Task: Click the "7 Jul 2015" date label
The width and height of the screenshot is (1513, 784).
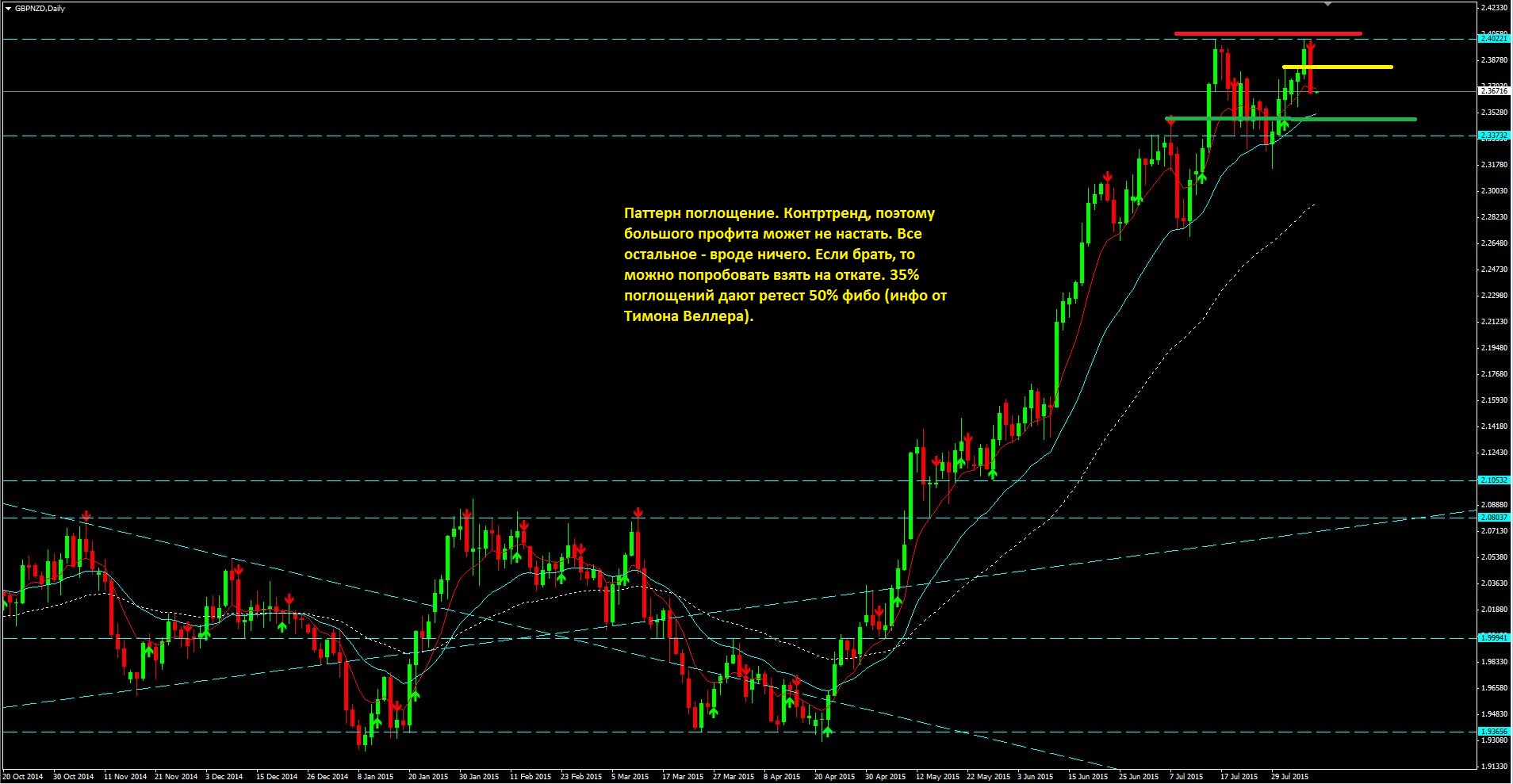Action: [1186, 777]
